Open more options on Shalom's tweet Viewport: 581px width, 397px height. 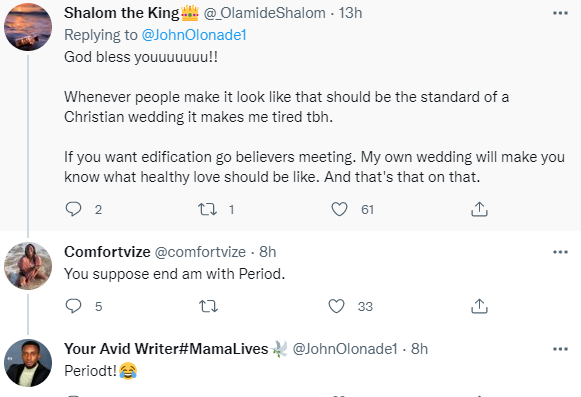tap(560, 13)
